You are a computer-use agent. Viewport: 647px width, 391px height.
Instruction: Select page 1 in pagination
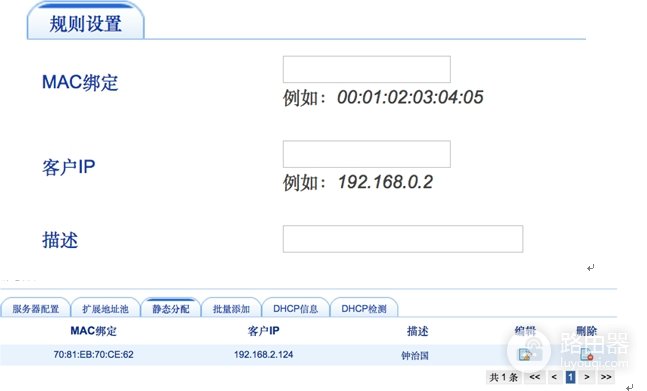570,377
